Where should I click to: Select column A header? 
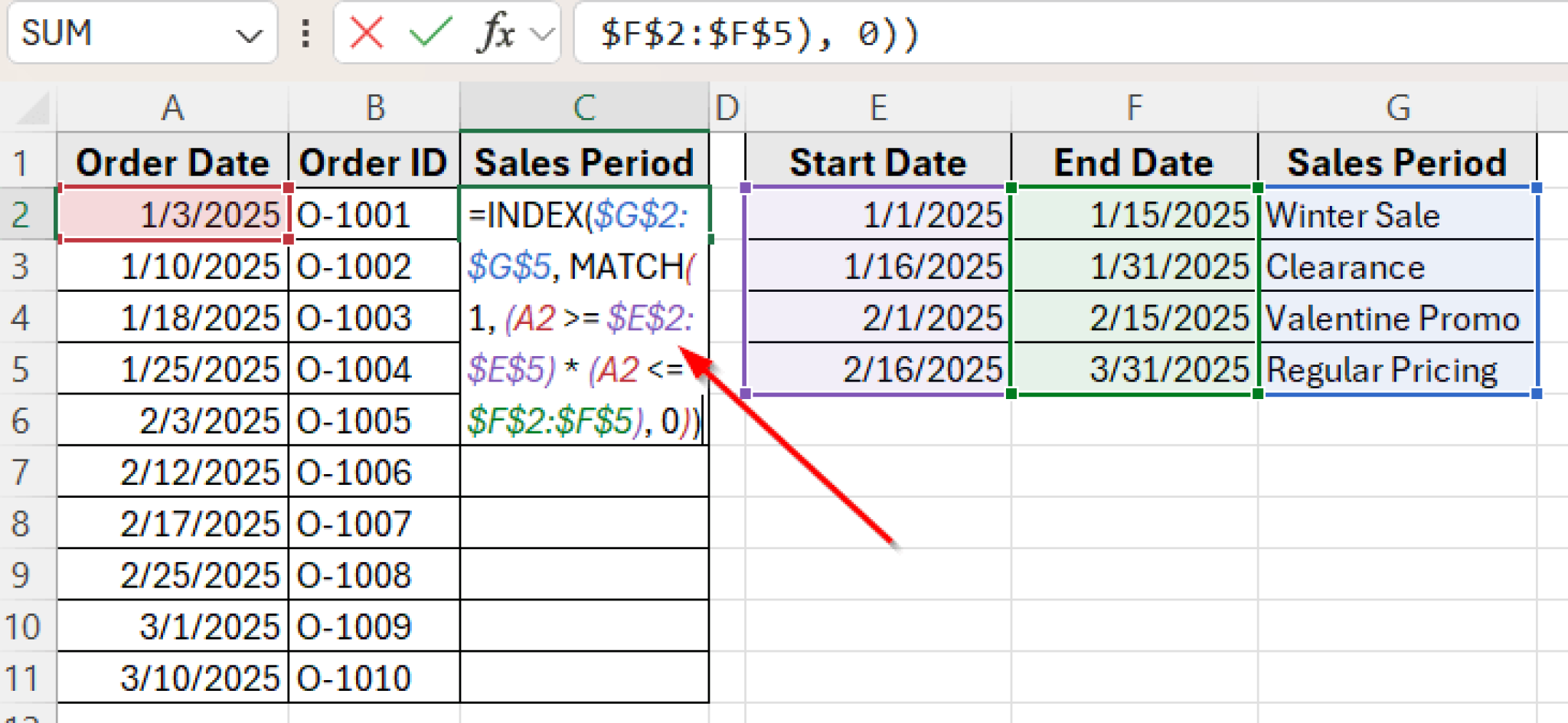coord(172,108)
